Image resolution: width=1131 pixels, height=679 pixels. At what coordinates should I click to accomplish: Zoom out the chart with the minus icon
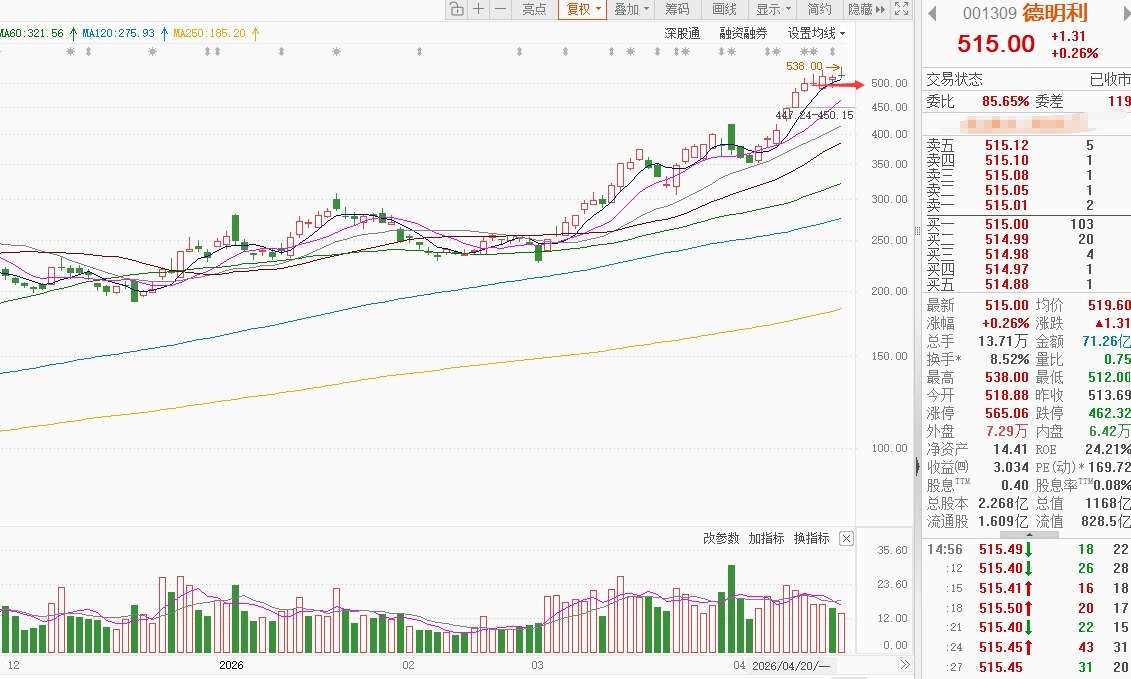click(x=500, y=9)
